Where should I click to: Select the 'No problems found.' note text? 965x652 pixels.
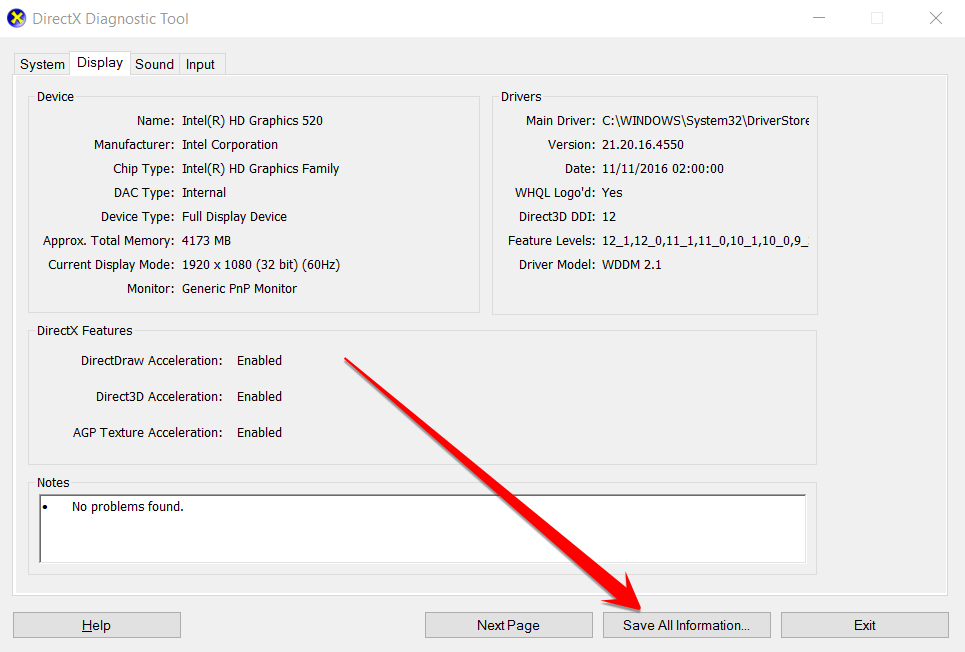pos(127,507)
